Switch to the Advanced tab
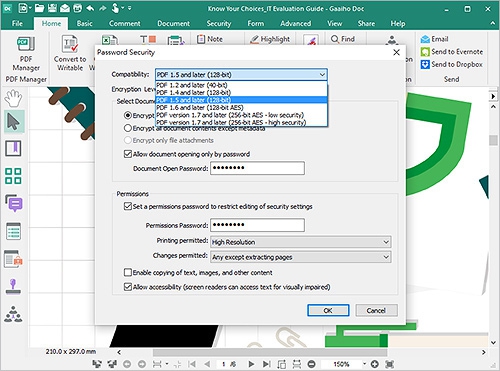The width and height of the screenshot is (500, 371). pyautogui.click(x=295, y=23)
